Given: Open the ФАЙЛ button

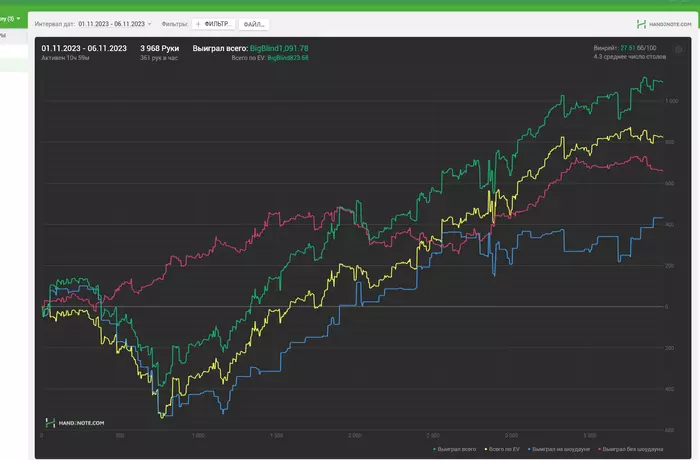Looking at the screenshot, I should pos(254,24).
